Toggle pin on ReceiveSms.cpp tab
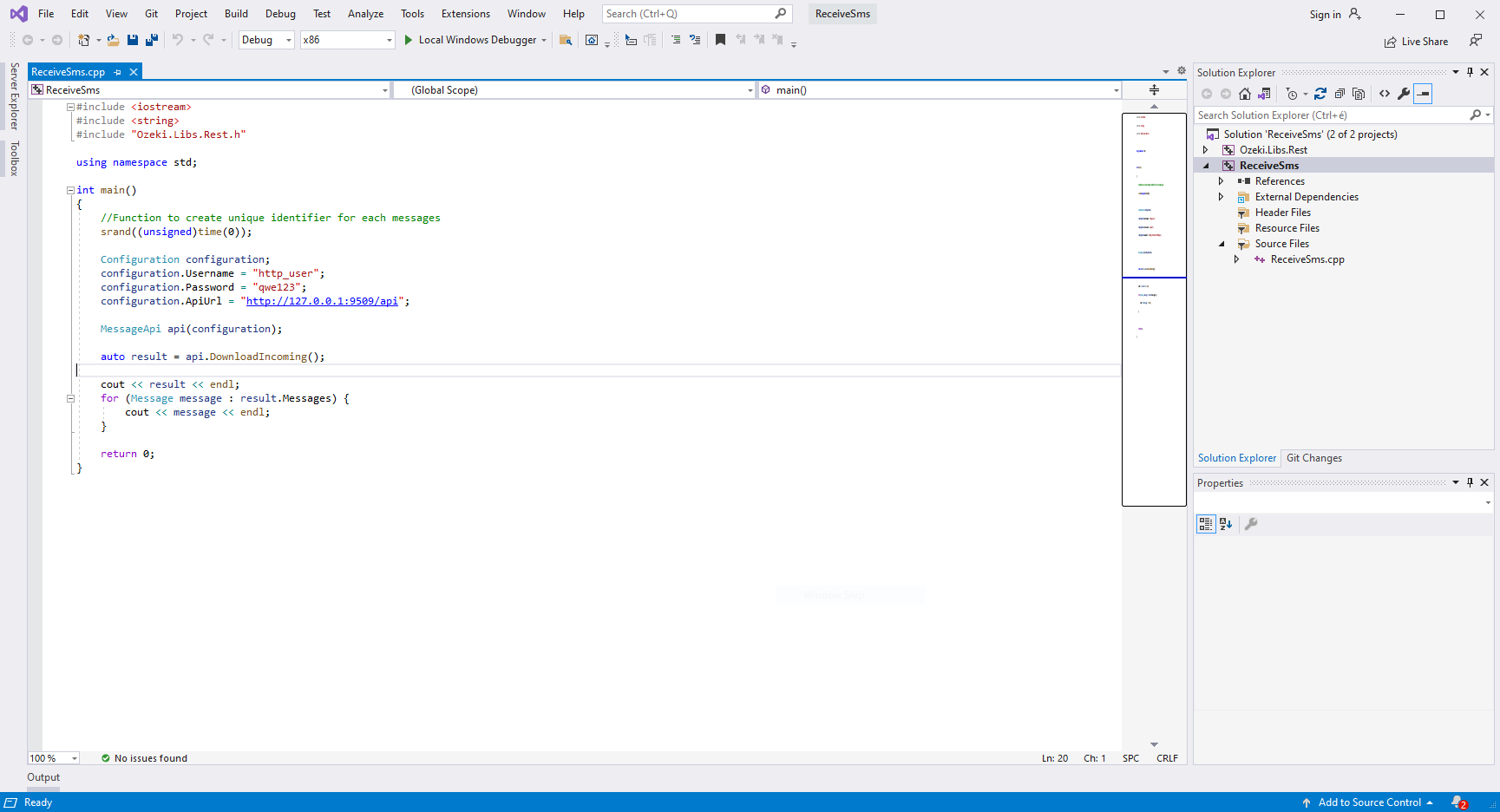 [x=118, y=72]
